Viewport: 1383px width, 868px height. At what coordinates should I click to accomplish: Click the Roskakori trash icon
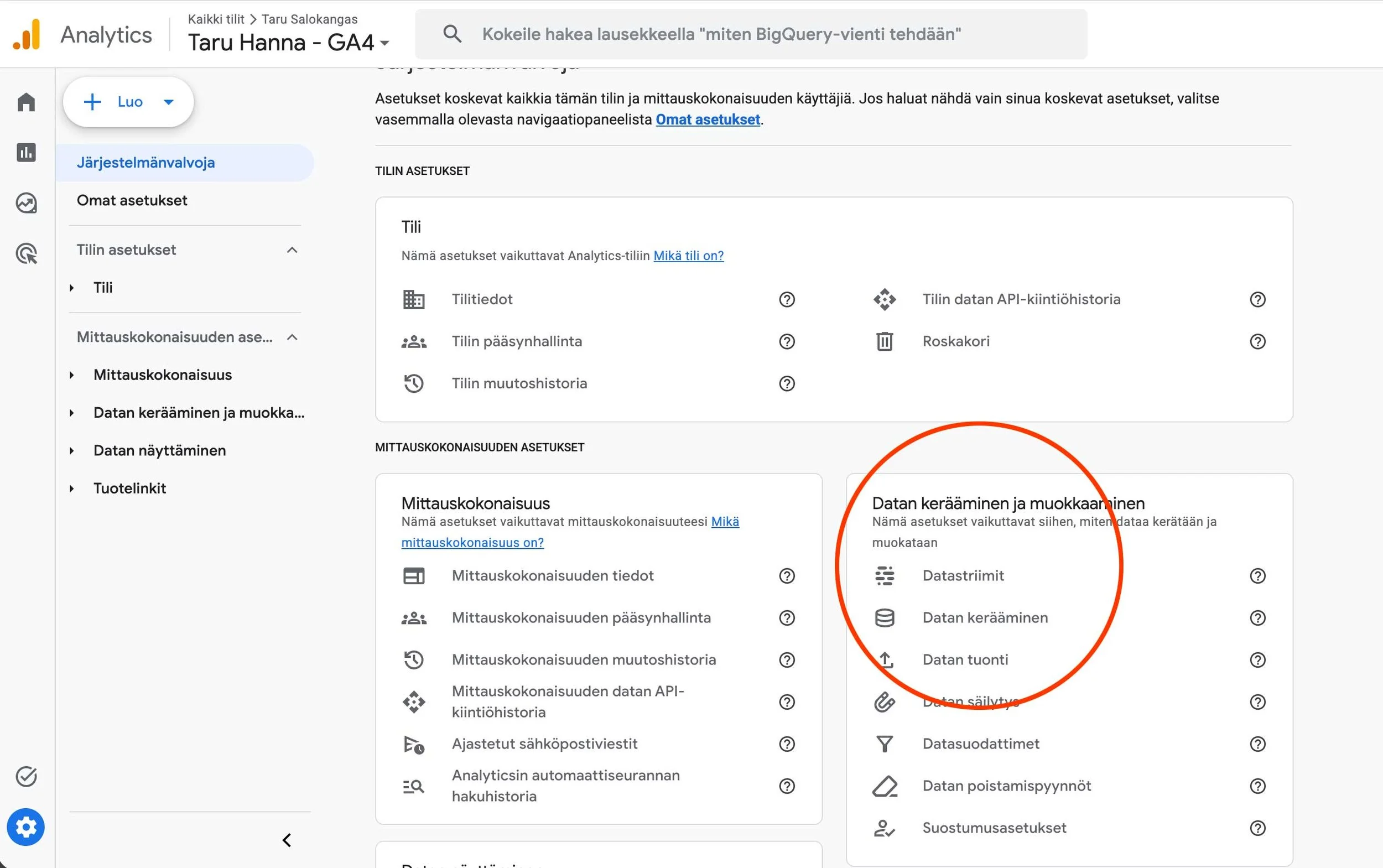885,341
